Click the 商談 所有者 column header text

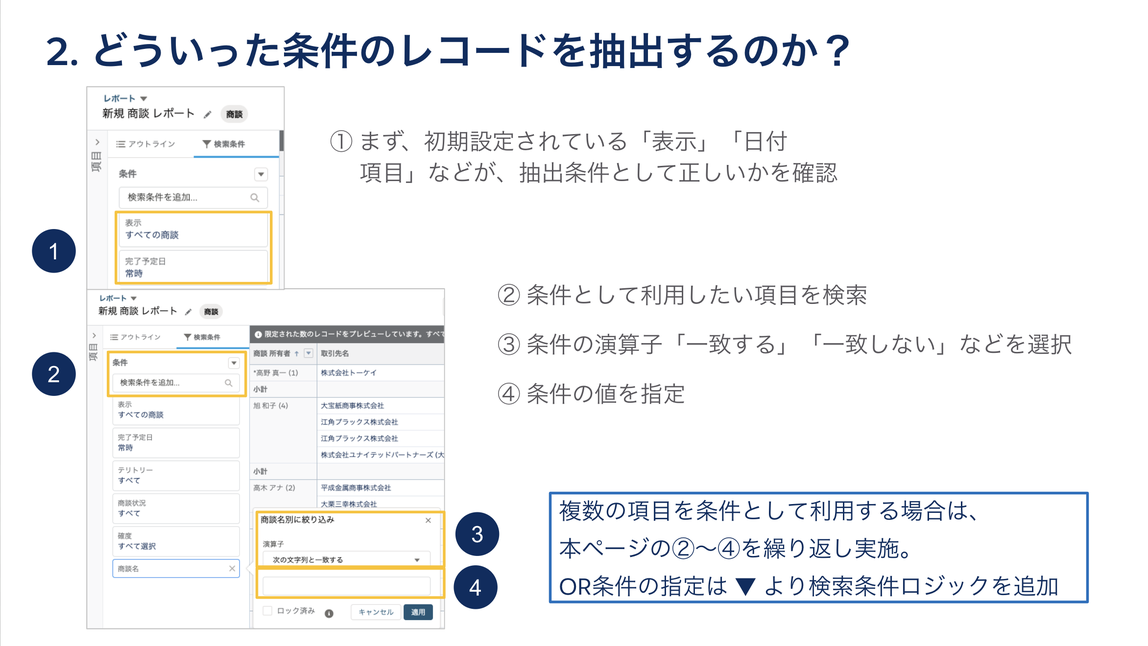point(272,353)
